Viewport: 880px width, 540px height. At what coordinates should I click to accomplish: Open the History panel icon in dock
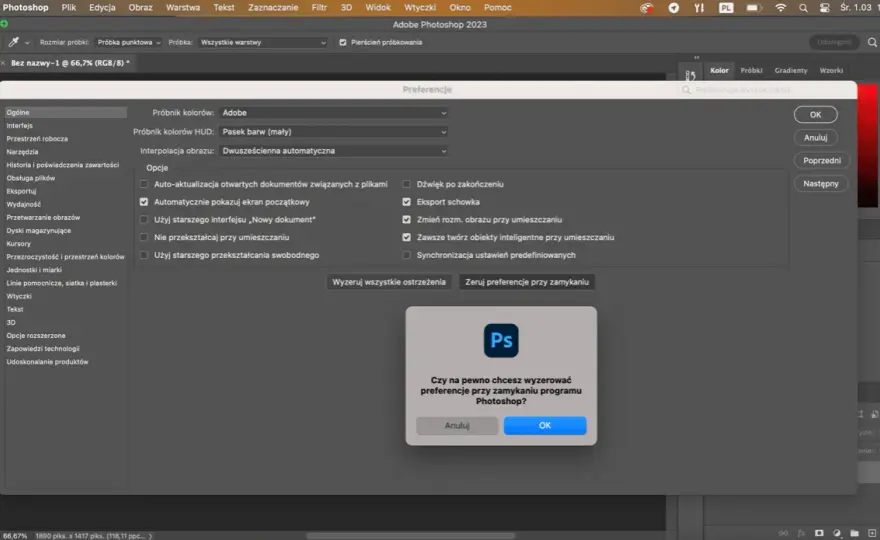coord(690,75)
